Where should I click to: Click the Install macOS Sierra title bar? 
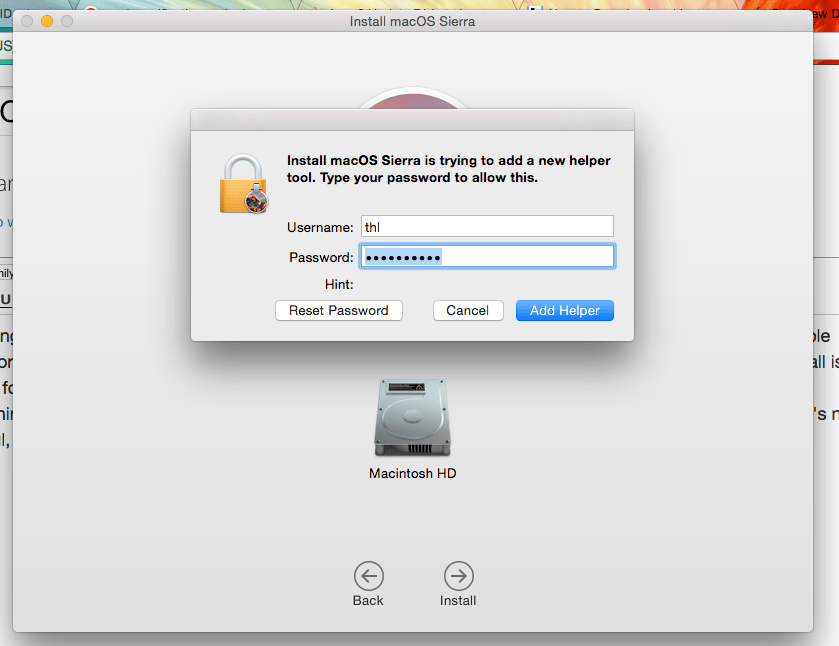414,21
